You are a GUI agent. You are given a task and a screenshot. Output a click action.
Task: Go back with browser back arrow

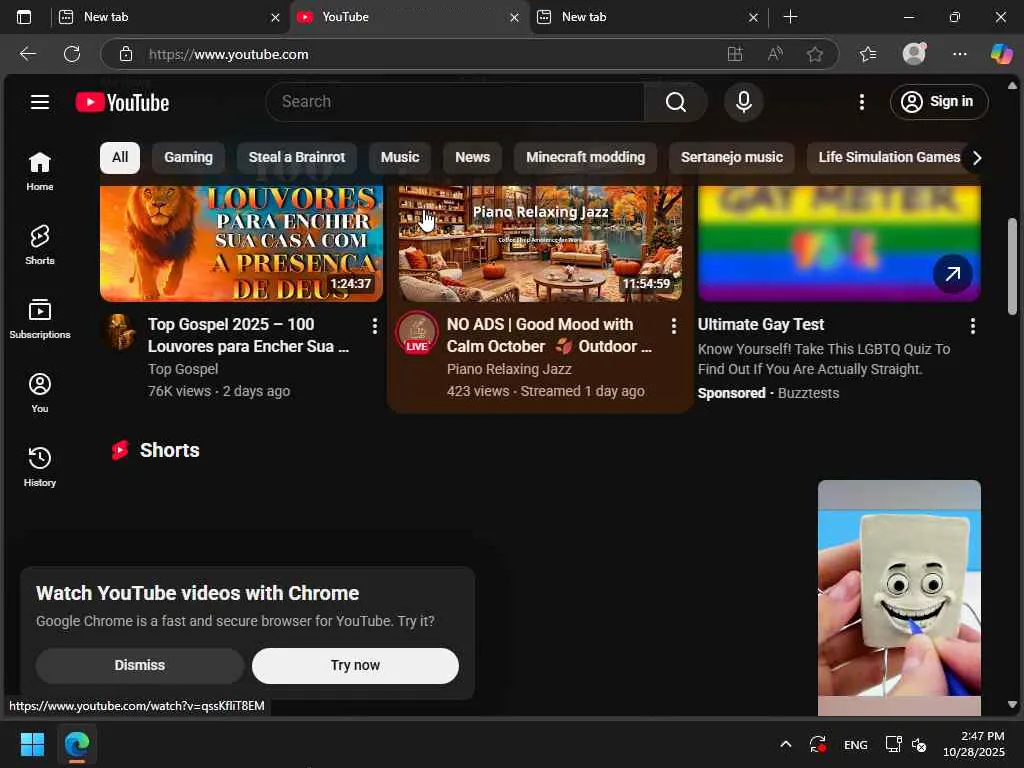tap(27, 54)
